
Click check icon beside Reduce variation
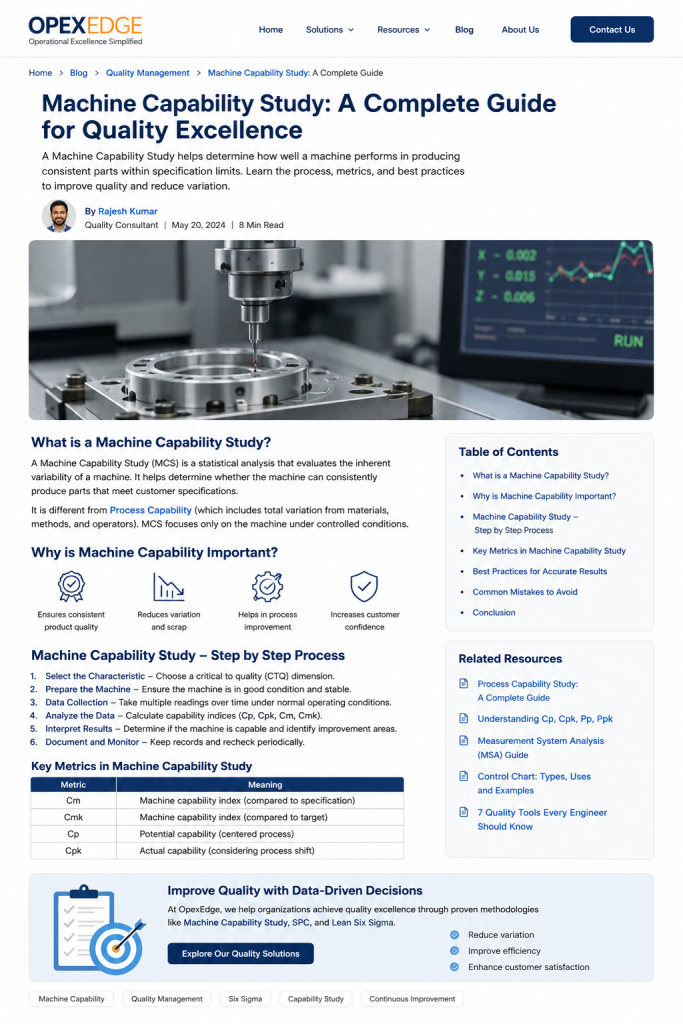coord(454,935)
